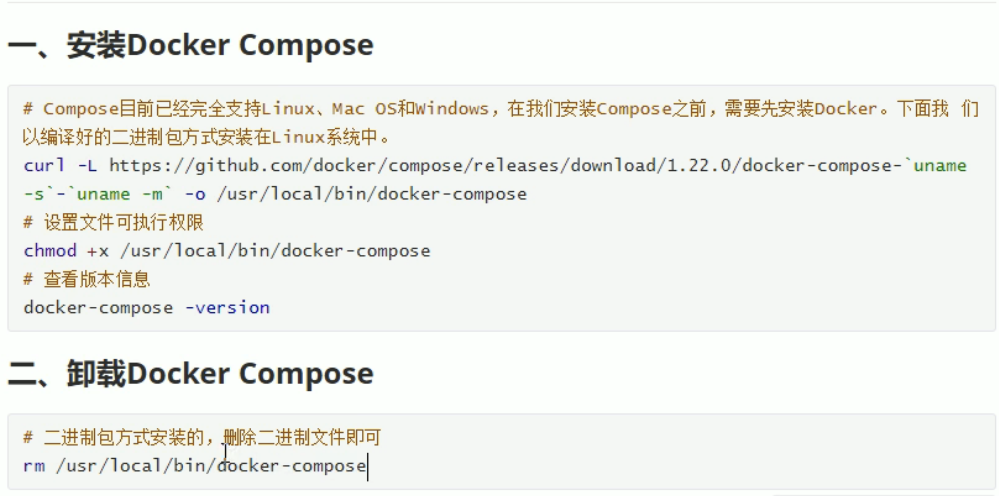Click the comment # 设置文件可执行权限
Screen dimensions: 999x496
[x=113, y=223]
